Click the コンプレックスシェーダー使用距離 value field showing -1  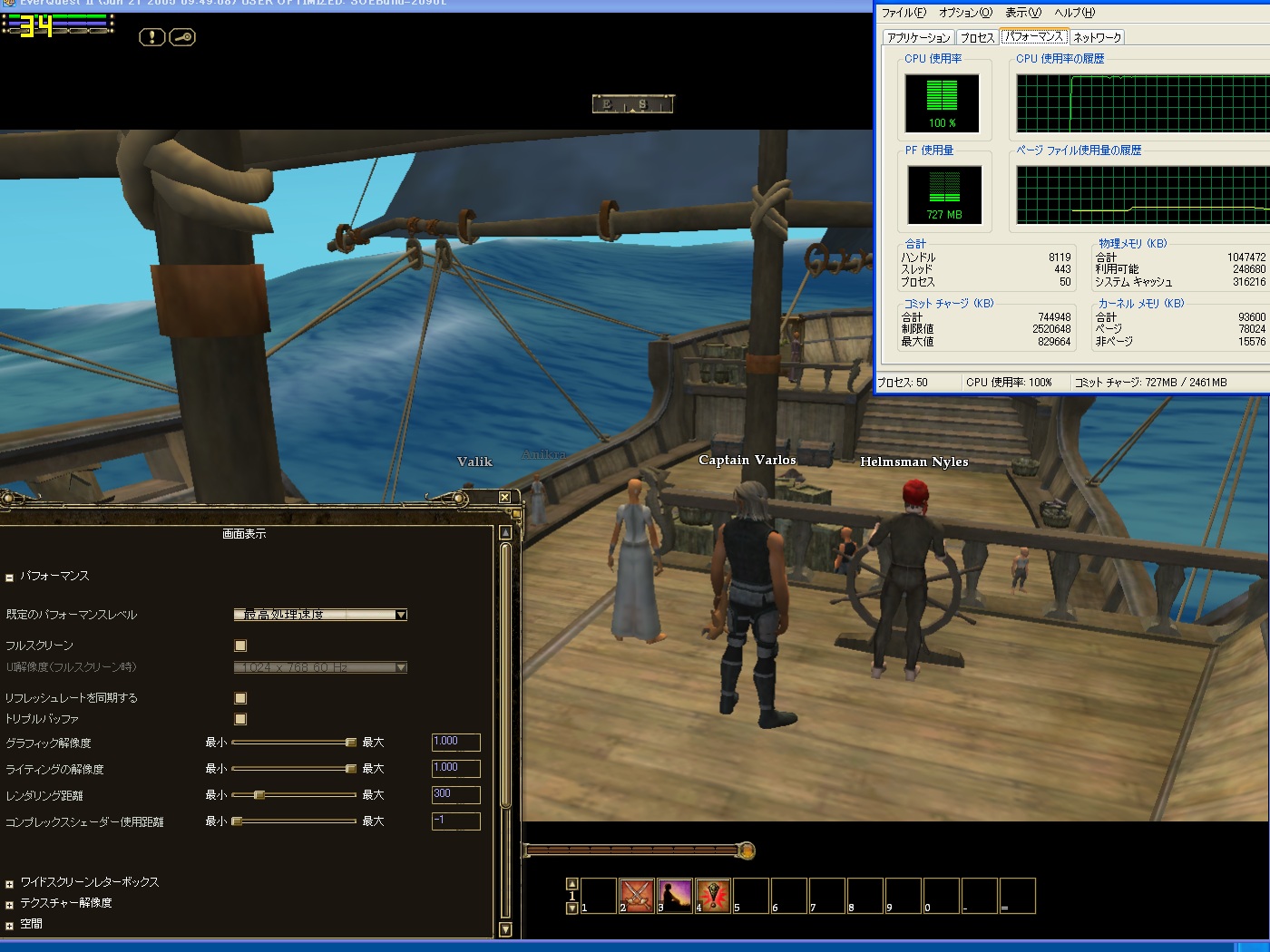click(x=456, y=821)
